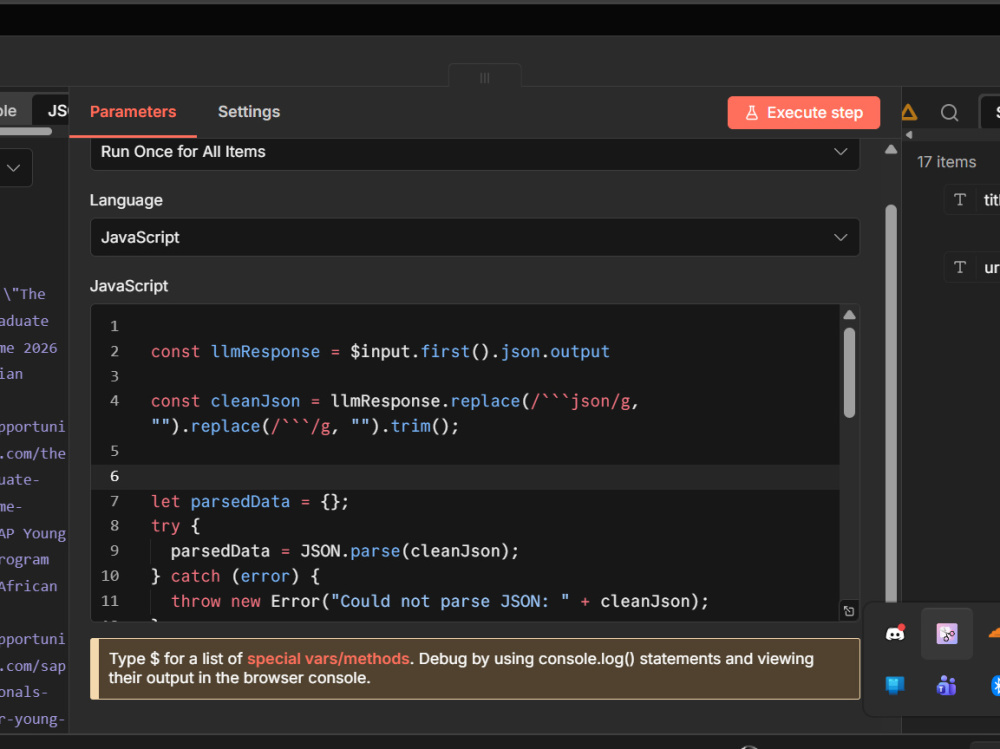Open Microsoft Teams tray icon
Image resolution: width=1000 pixels, height=749 pixels.
click(x=946, y=685)
